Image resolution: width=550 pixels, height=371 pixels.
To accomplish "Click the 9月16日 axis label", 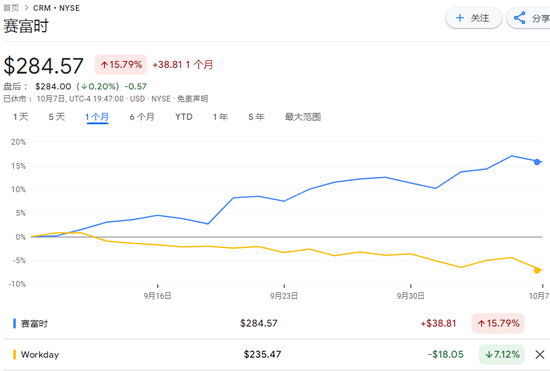I will [x=157, y=296].
